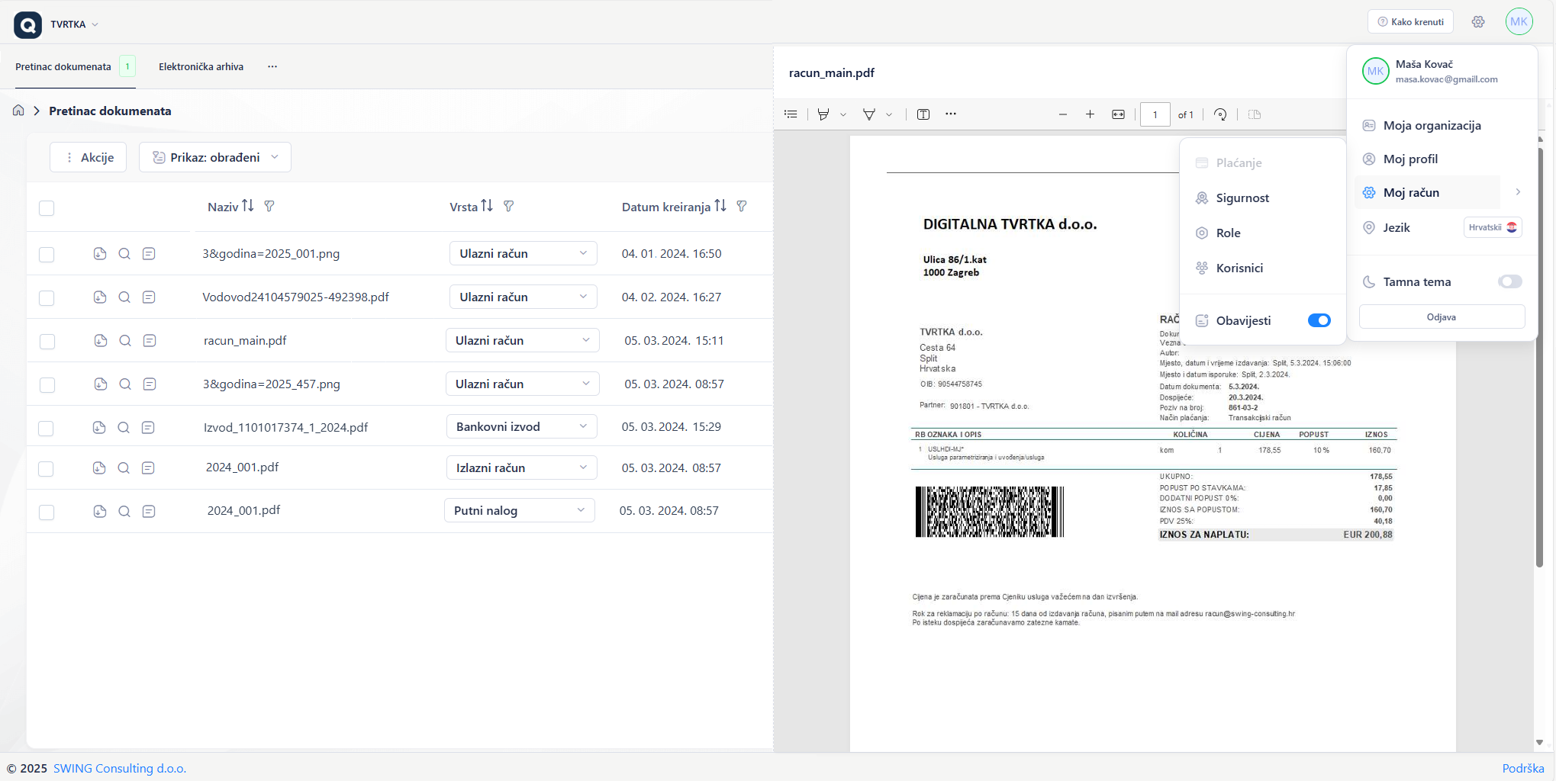This screenshot has height=784, width=1556.
Task: Preview Vodovod24104579025-492398.pdf with magnifier
Action: point(124,297)
